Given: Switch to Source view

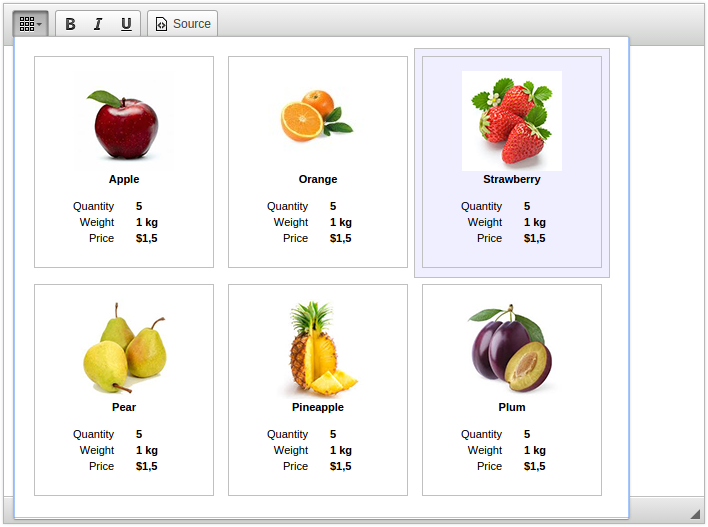Looking at the screenshot, I should [x=182, y=24].
